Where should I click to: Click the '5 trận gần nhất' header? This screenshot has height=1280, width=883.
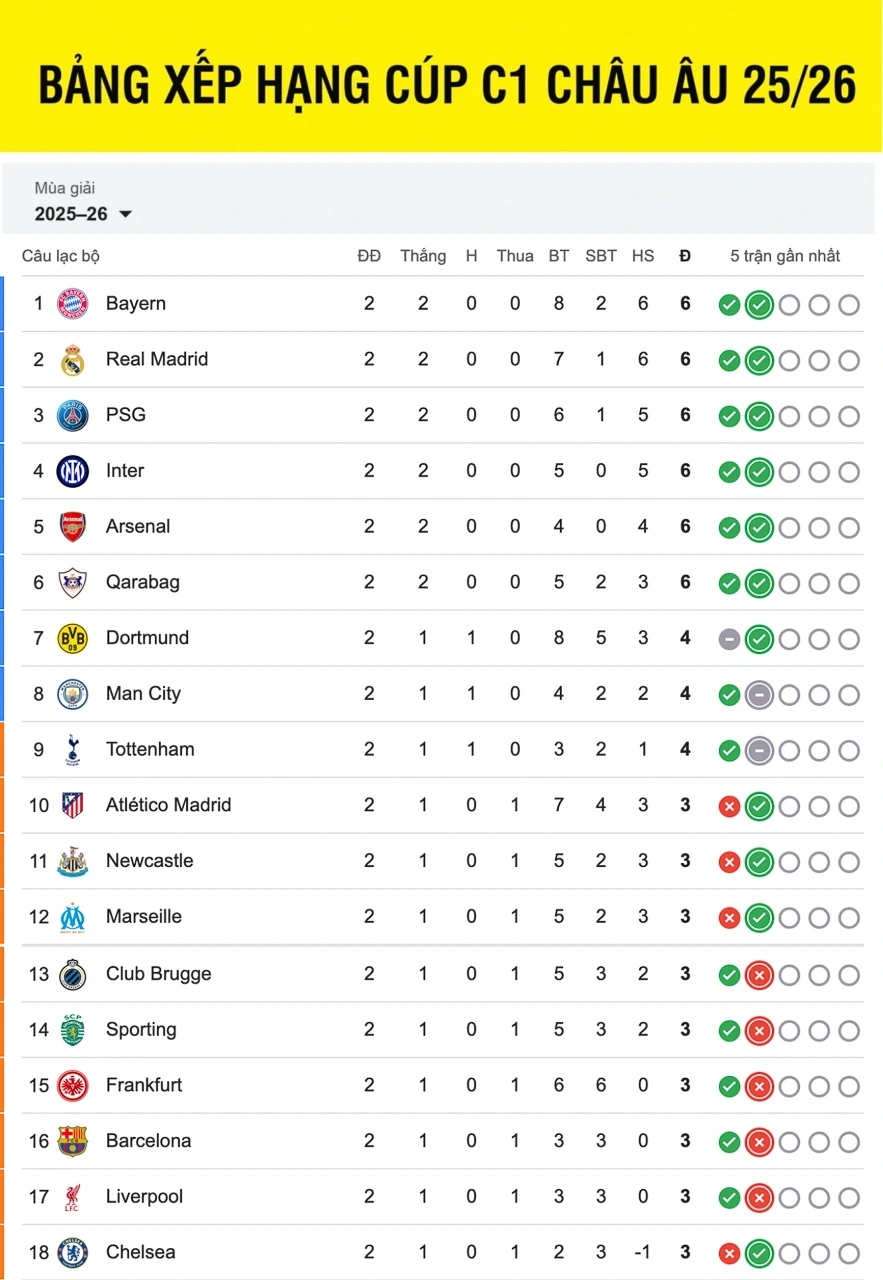785,256
